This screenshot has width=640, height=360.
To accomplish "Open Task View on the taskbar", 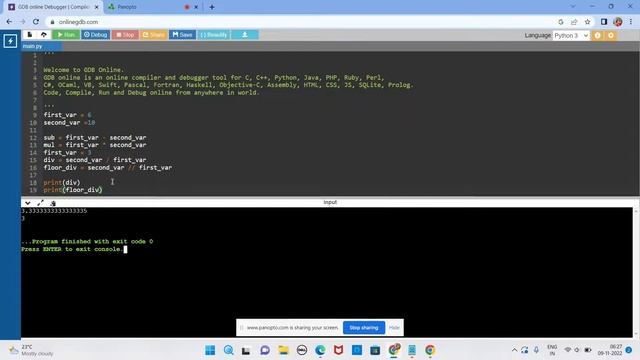I will pyautogui.click(x=246, y=350).
